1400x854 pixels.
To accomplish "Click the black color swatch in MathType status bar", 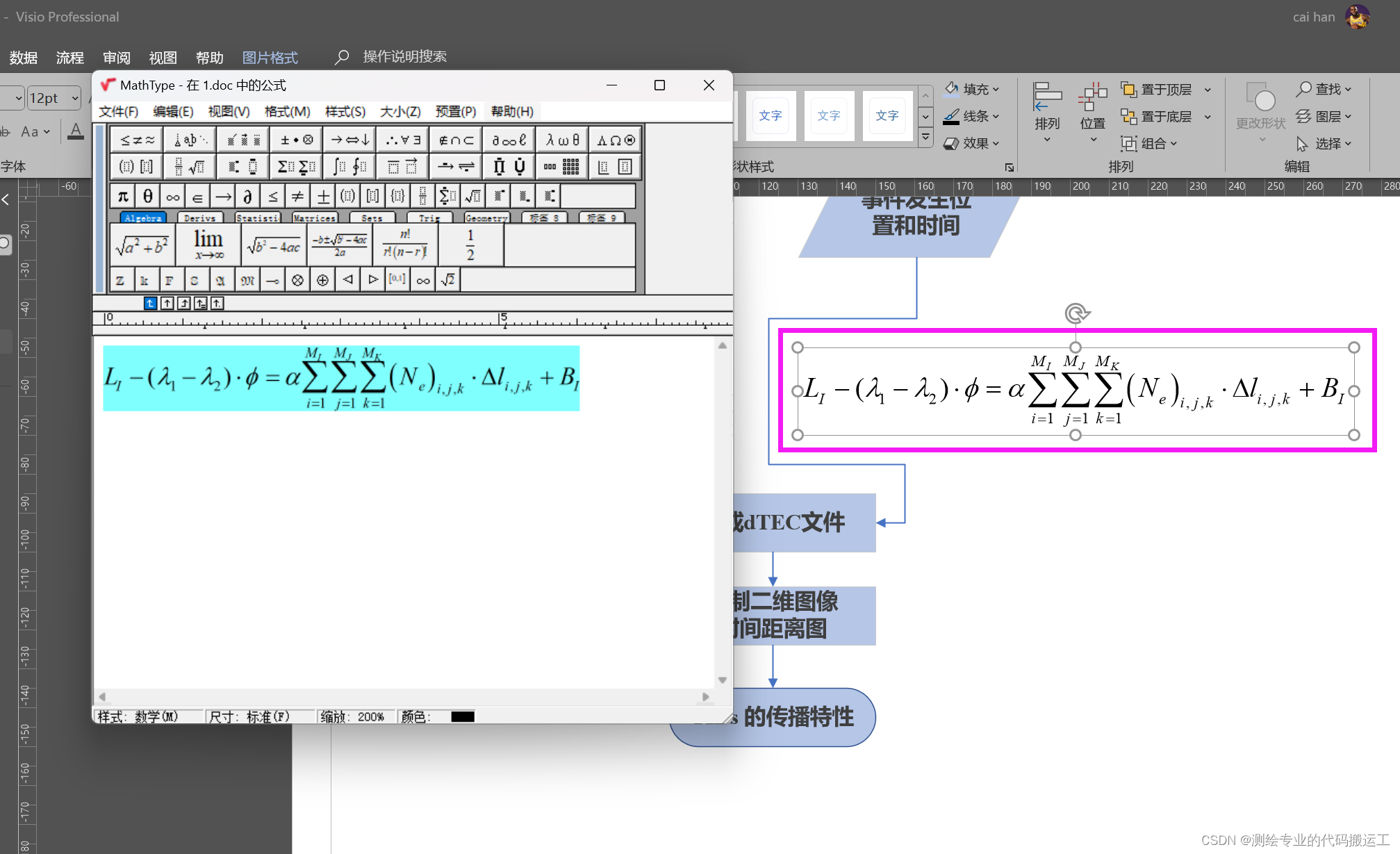I will pos(463,716).
